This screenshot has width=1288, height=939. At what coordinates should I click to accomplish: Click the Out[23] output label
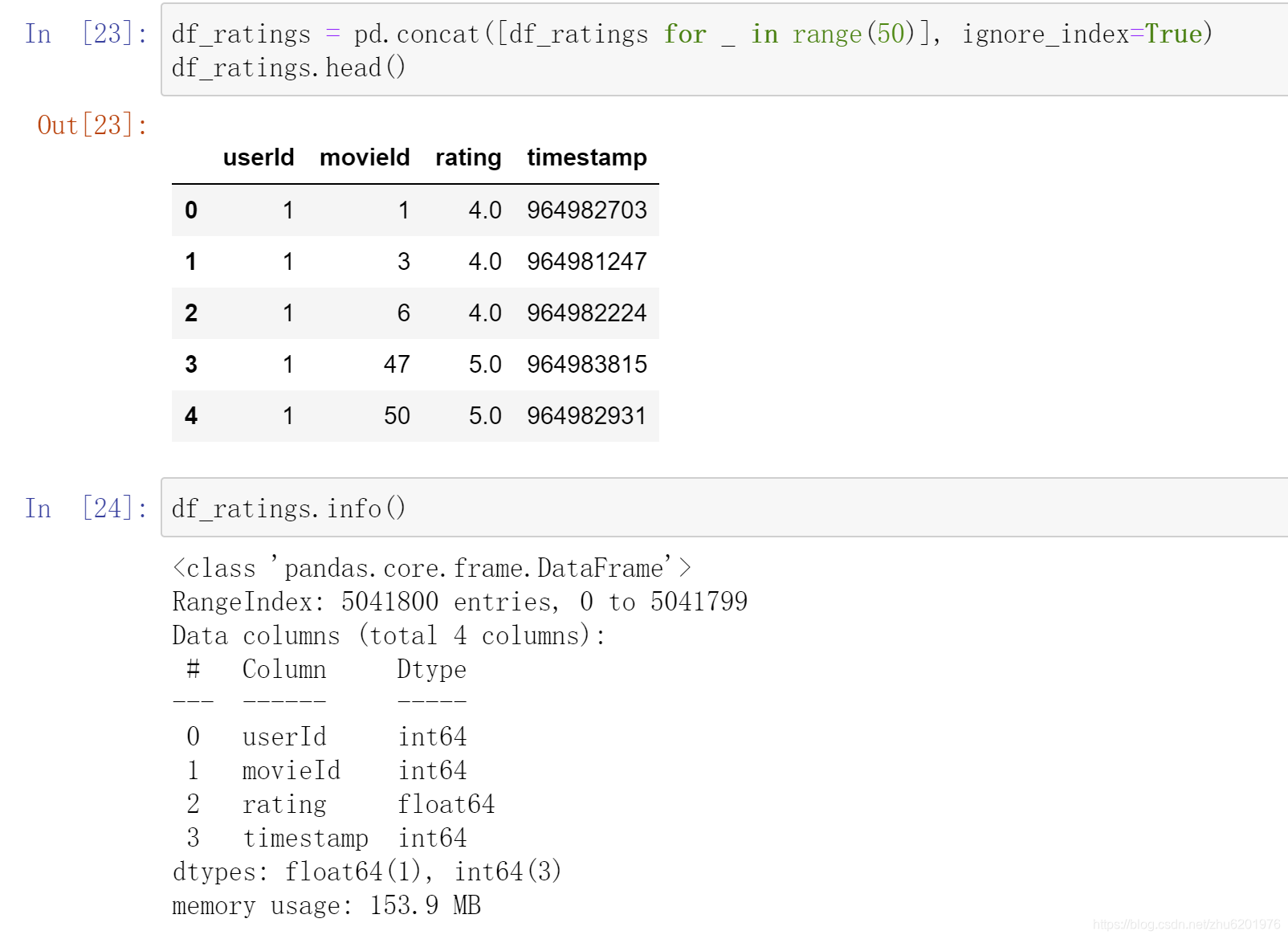pos(92,125)
